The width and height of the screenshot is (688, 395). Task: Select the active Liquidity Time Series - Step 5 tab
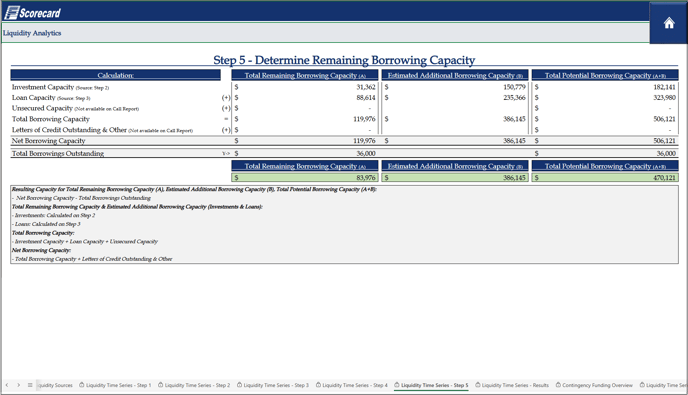click(431, 385)
